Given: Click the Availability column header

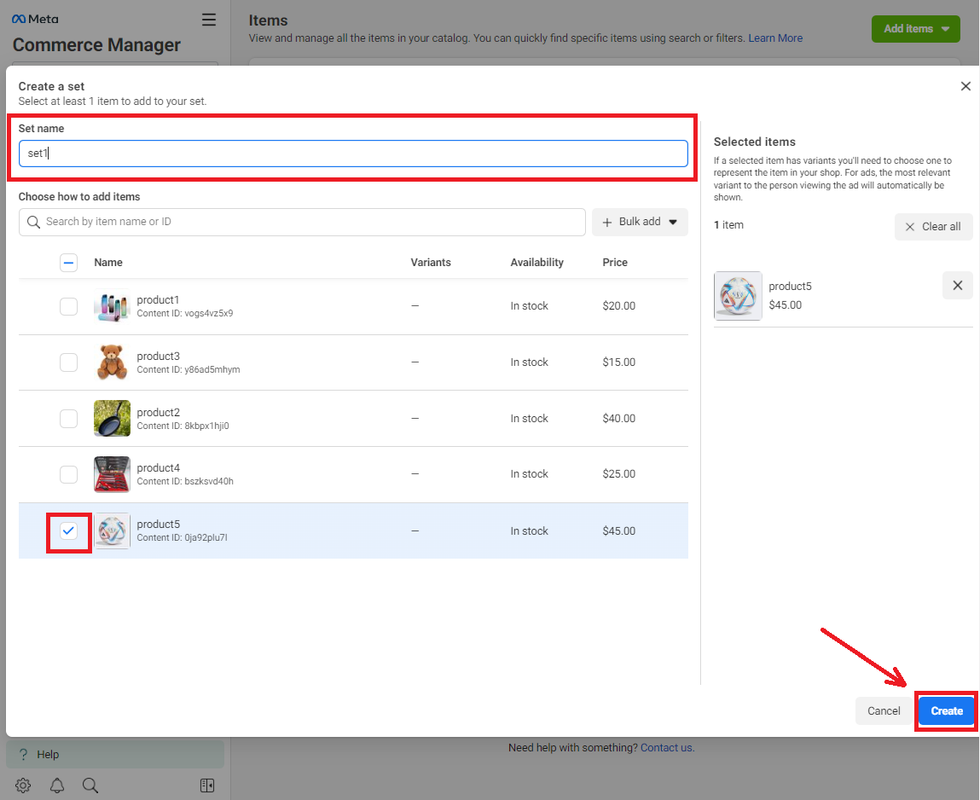Looking at the screenshot, I should coord(537,262).
